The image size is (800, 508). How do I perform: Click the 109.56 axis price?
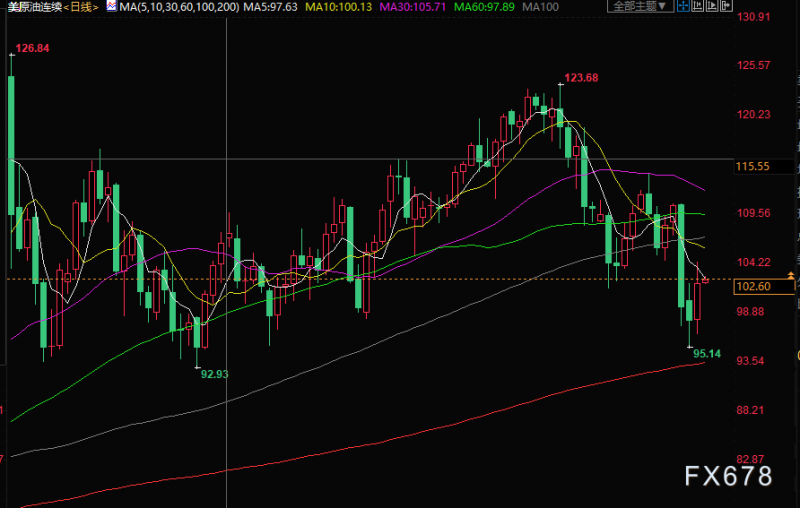754,213
